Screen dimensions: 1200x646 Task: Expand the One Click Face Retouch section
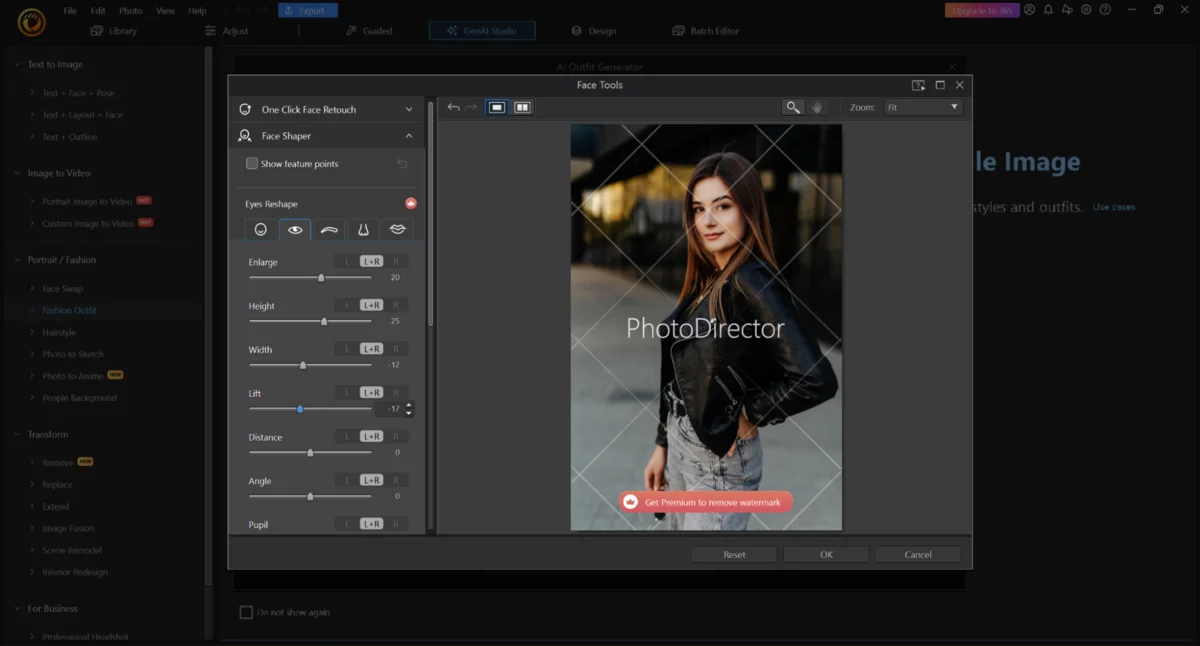click(x=409, y=109)
